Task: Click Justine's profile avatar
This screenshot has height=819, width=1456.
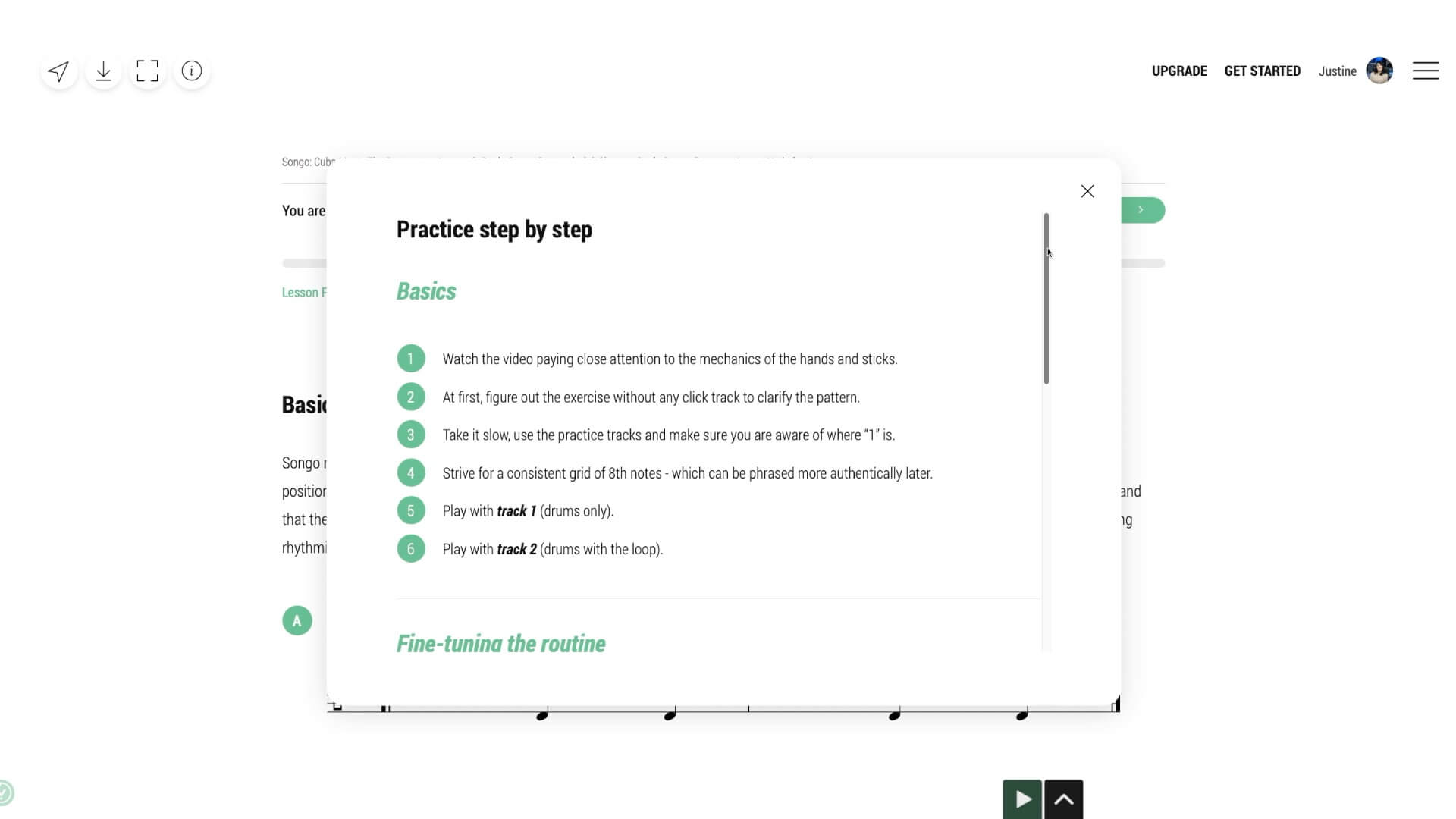Action: tap(1379, 71)
